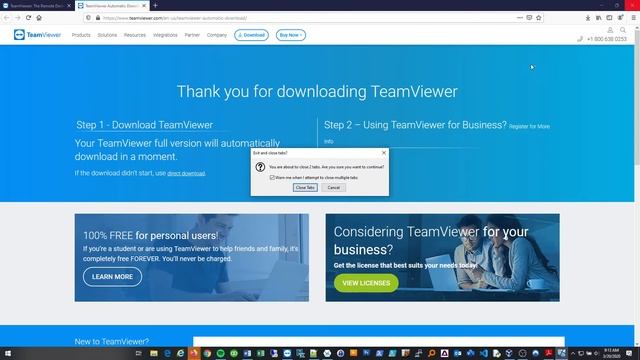The width and height of the screenshot is (640, 360).
Task: Cancel the close tabs dialog
Action: [x=333, y=188]
